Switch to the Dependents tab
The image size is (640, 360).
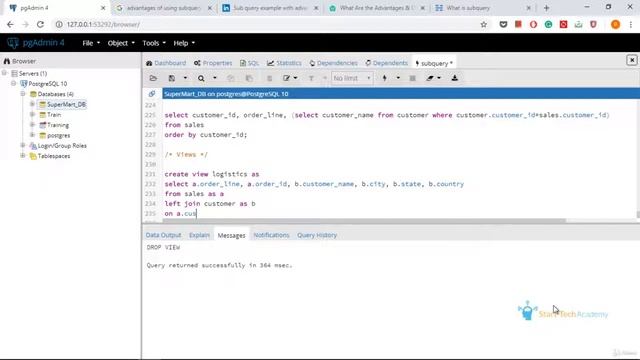pos(387,63)
